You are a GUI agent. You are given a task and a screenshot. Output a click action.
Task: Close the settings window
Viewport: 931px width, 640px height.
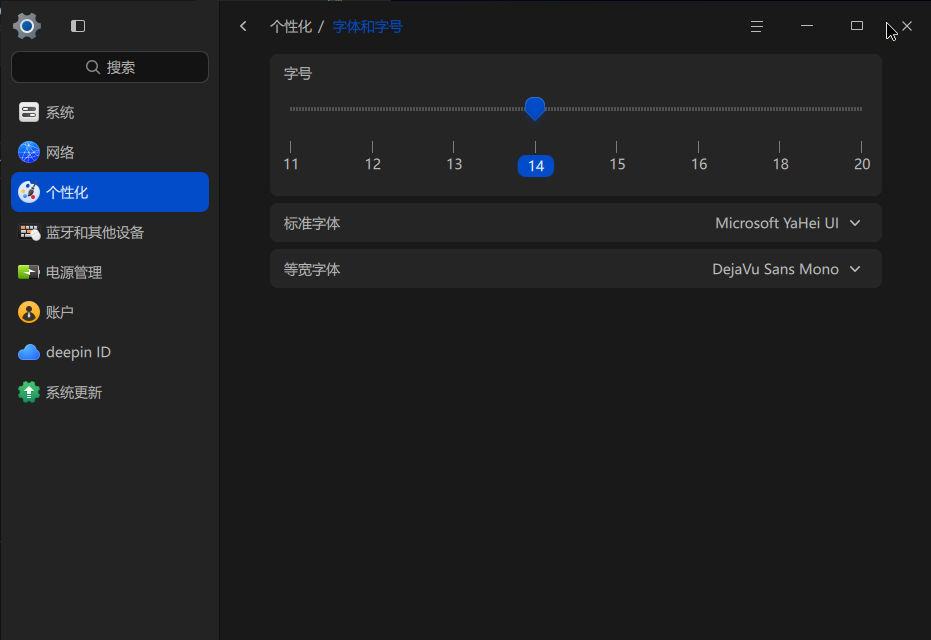[907, 26]
